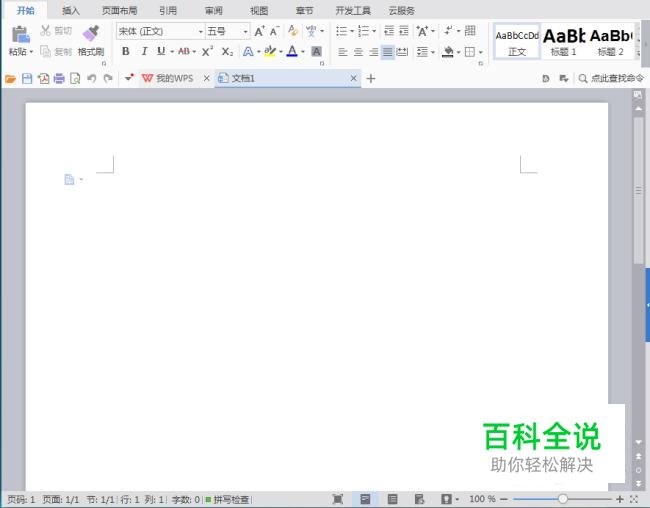Switch to web layout view
Screen dimensions: 650x508
(419, 499)
